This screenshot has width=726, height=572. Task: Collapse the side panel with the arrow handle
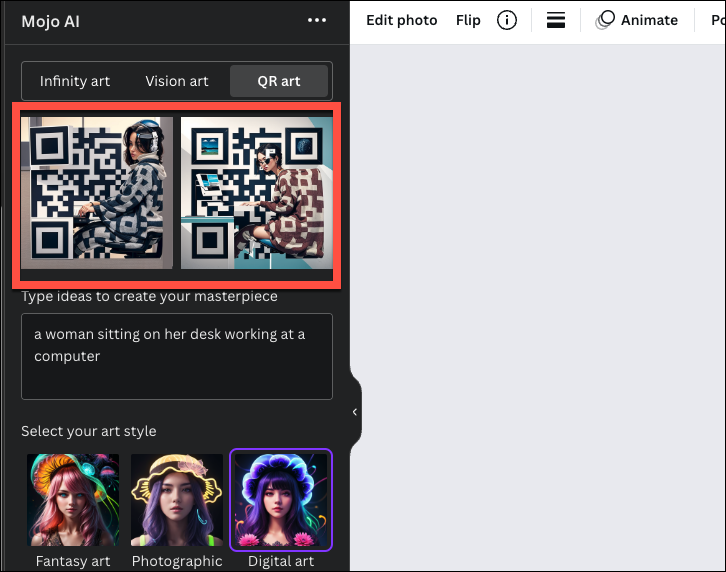pyautogui.click(x=355, y=412)
